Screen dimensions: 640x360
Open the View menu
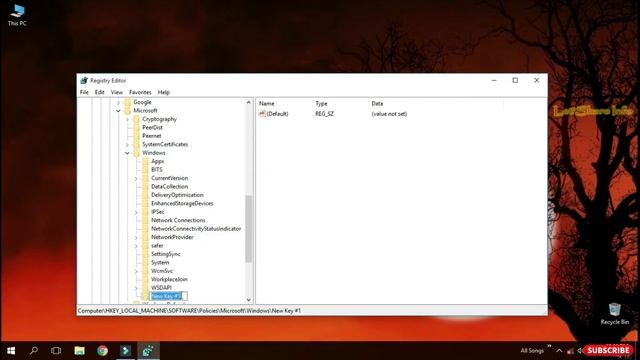coord(117,92)
